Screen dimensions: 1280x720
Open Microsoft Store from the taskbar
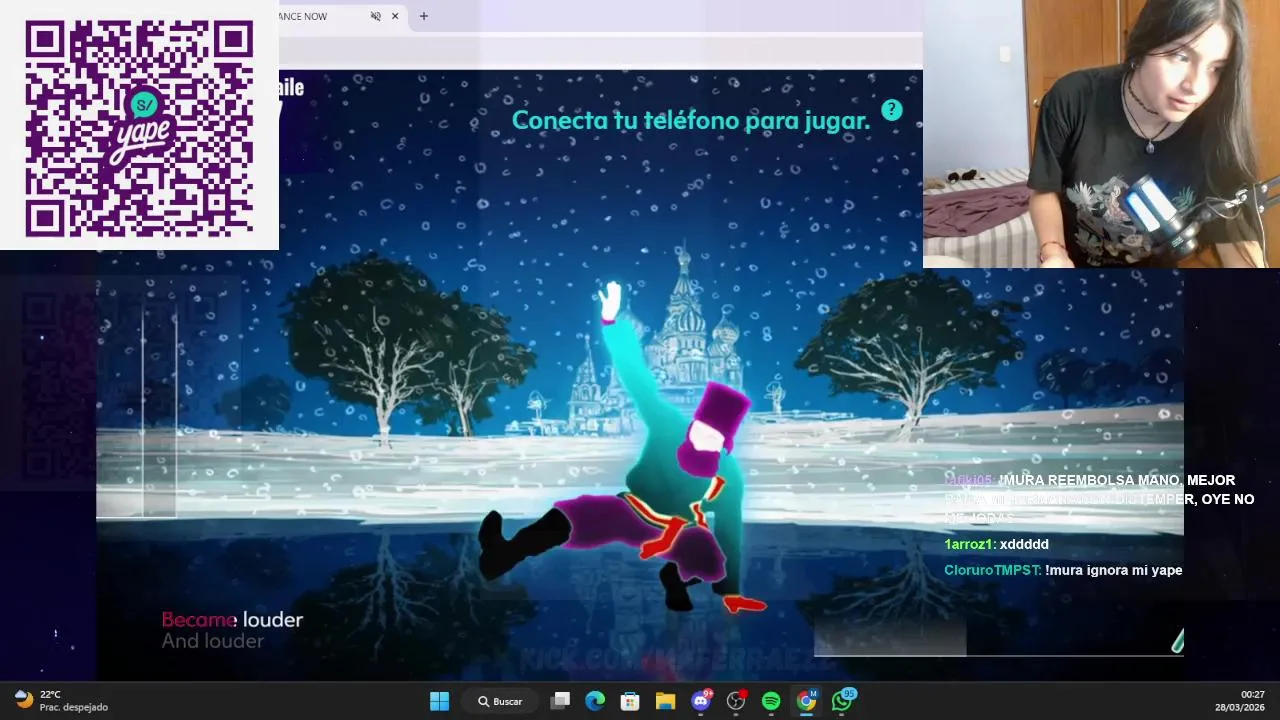click(630, 701)
